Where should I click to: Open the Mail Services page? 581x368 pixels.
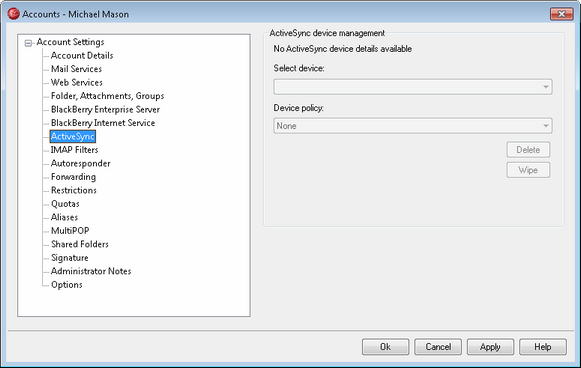click(x=76, y=69)
